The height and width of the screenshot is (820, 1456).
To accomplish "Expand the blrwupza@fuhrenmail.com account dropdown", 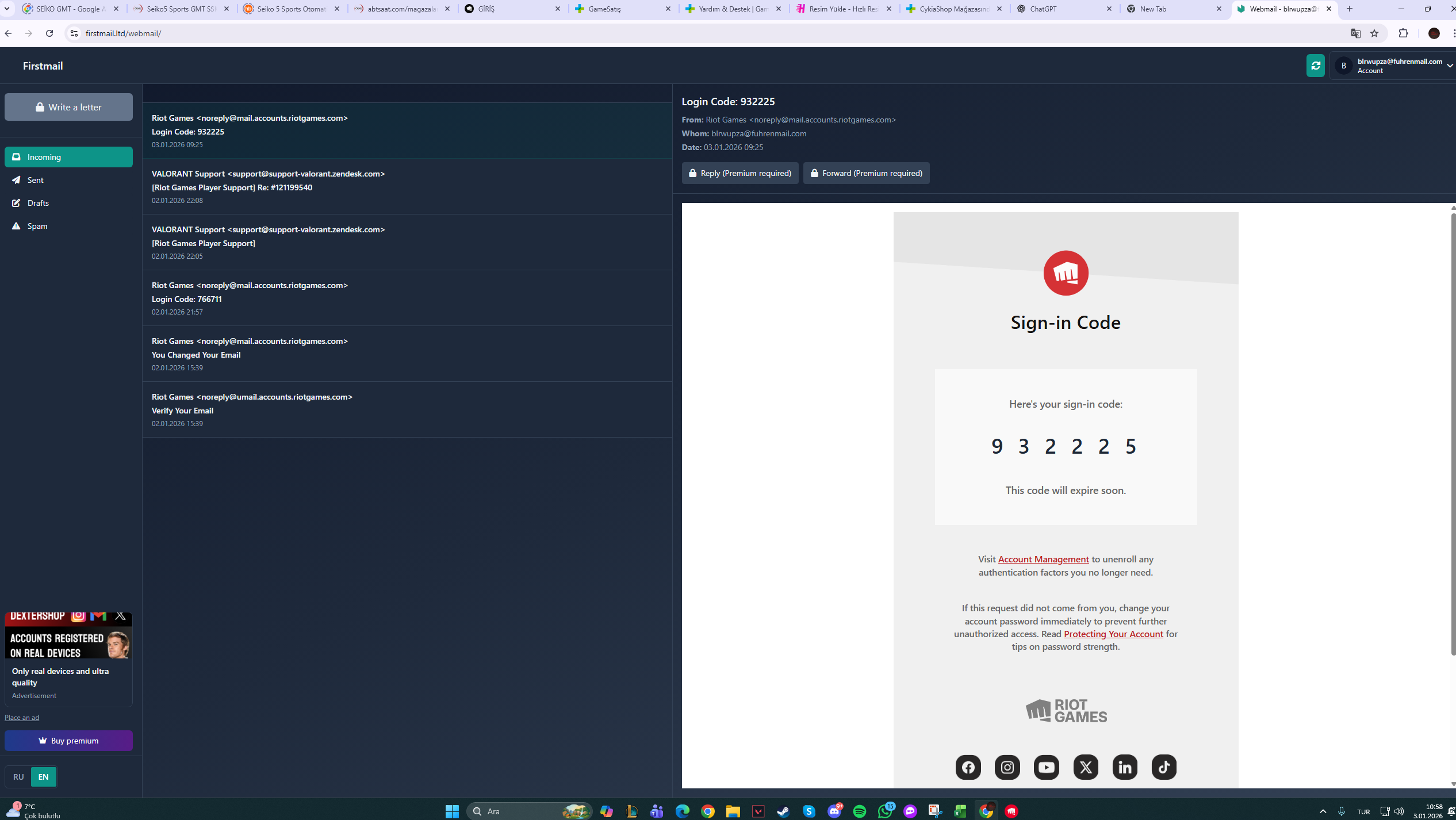I will click(1392, 66).
